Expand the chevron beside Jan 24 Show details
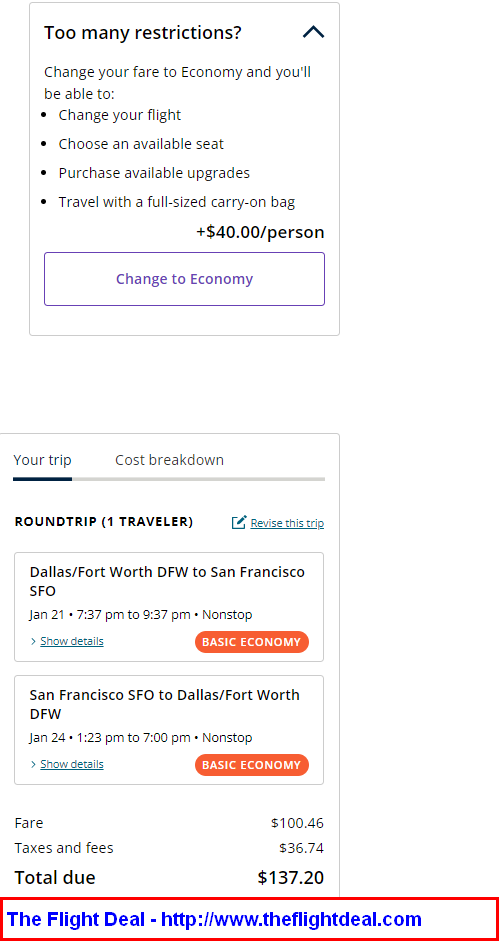 (x=33, y=765)
